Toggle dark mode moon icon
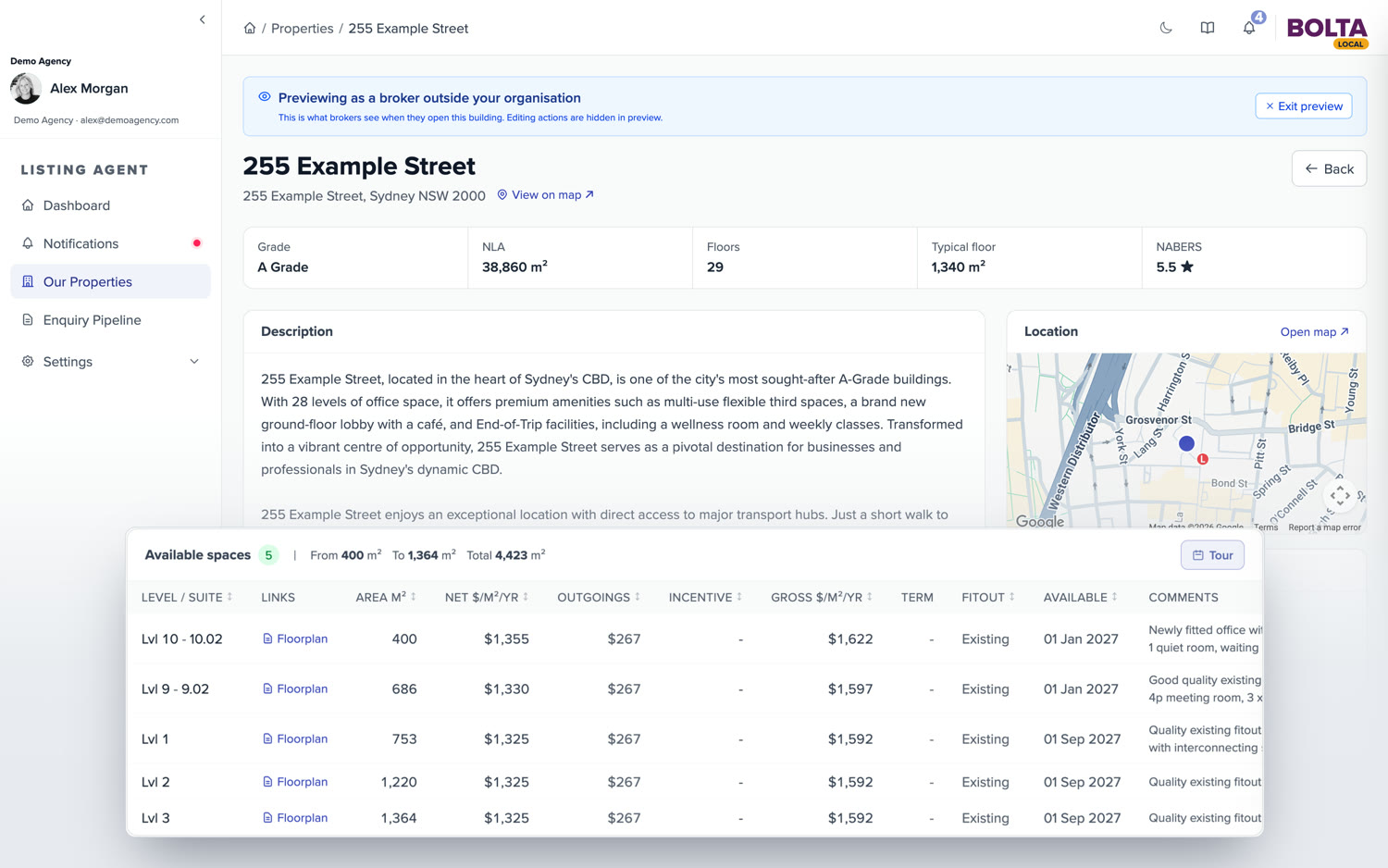1388x868 pixels. coord(1166,28)
